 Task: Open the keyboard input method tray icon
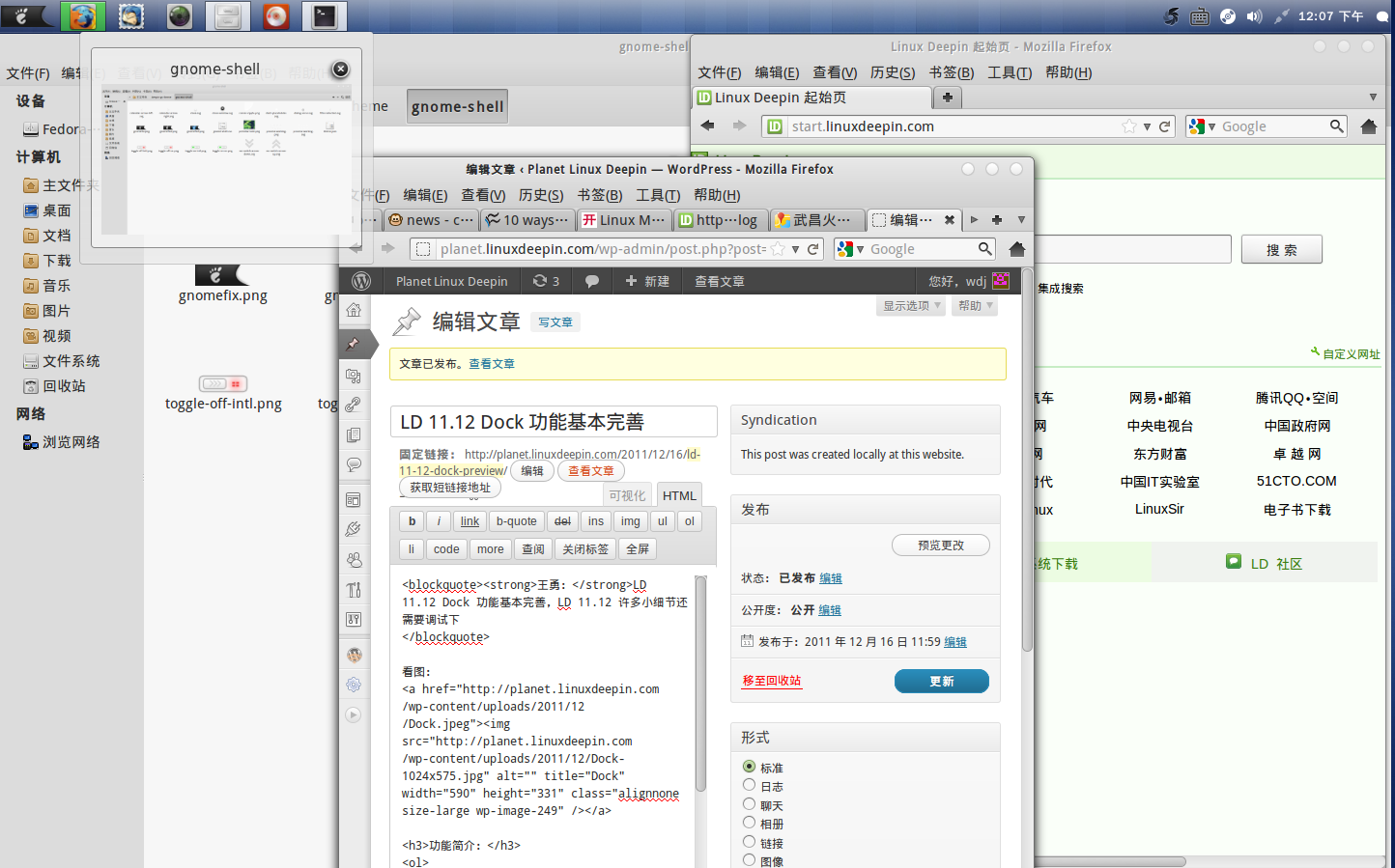coord(1199,15)
